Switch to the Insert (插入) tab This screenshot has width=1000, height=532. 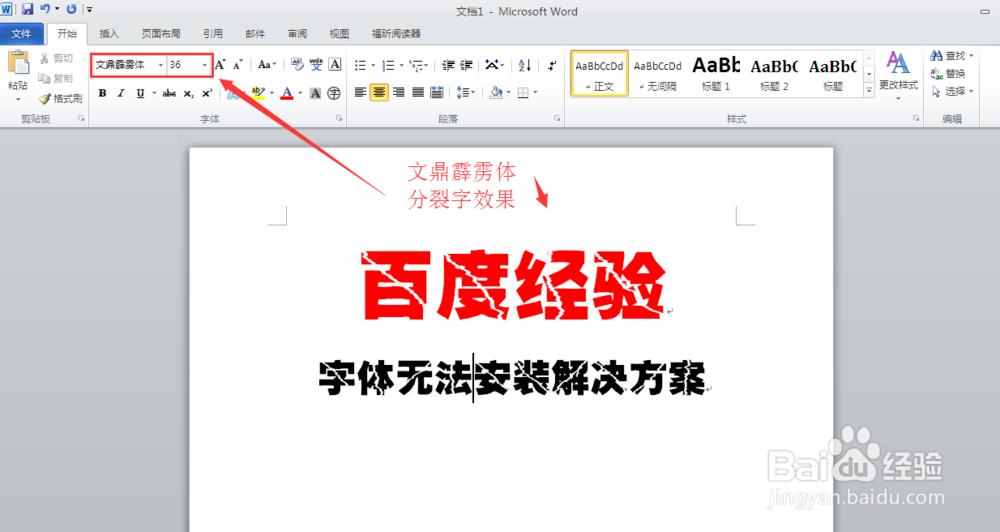(x=108, y=34)
